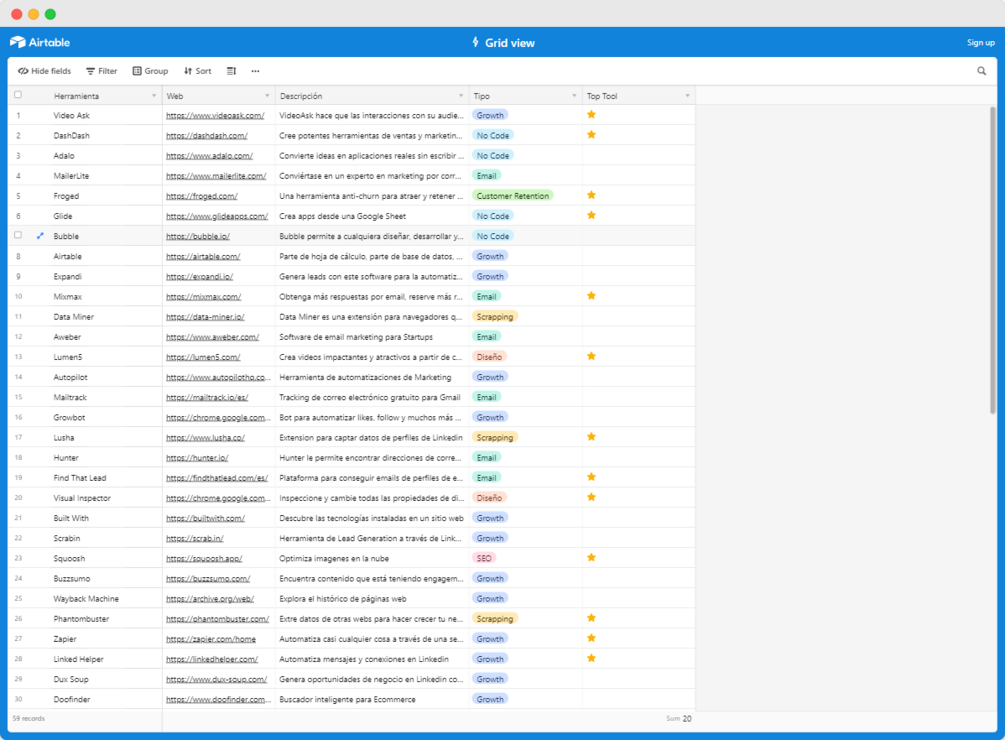
Task: Open the Web column dropdown arrow
Action: [267, 96]
